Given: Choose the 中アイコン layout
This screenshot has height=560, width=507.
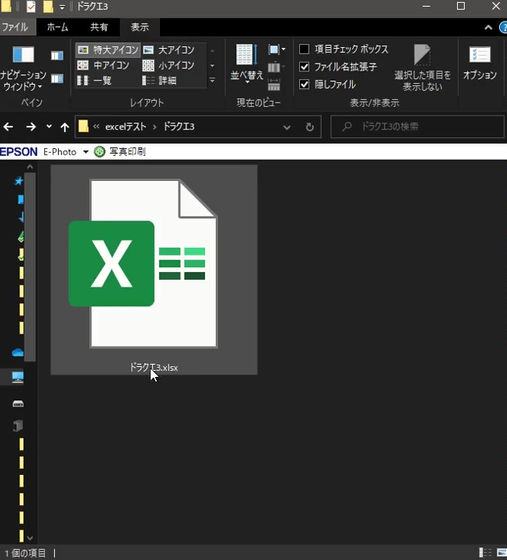Looking at the screenshot, I should point(104,65).
